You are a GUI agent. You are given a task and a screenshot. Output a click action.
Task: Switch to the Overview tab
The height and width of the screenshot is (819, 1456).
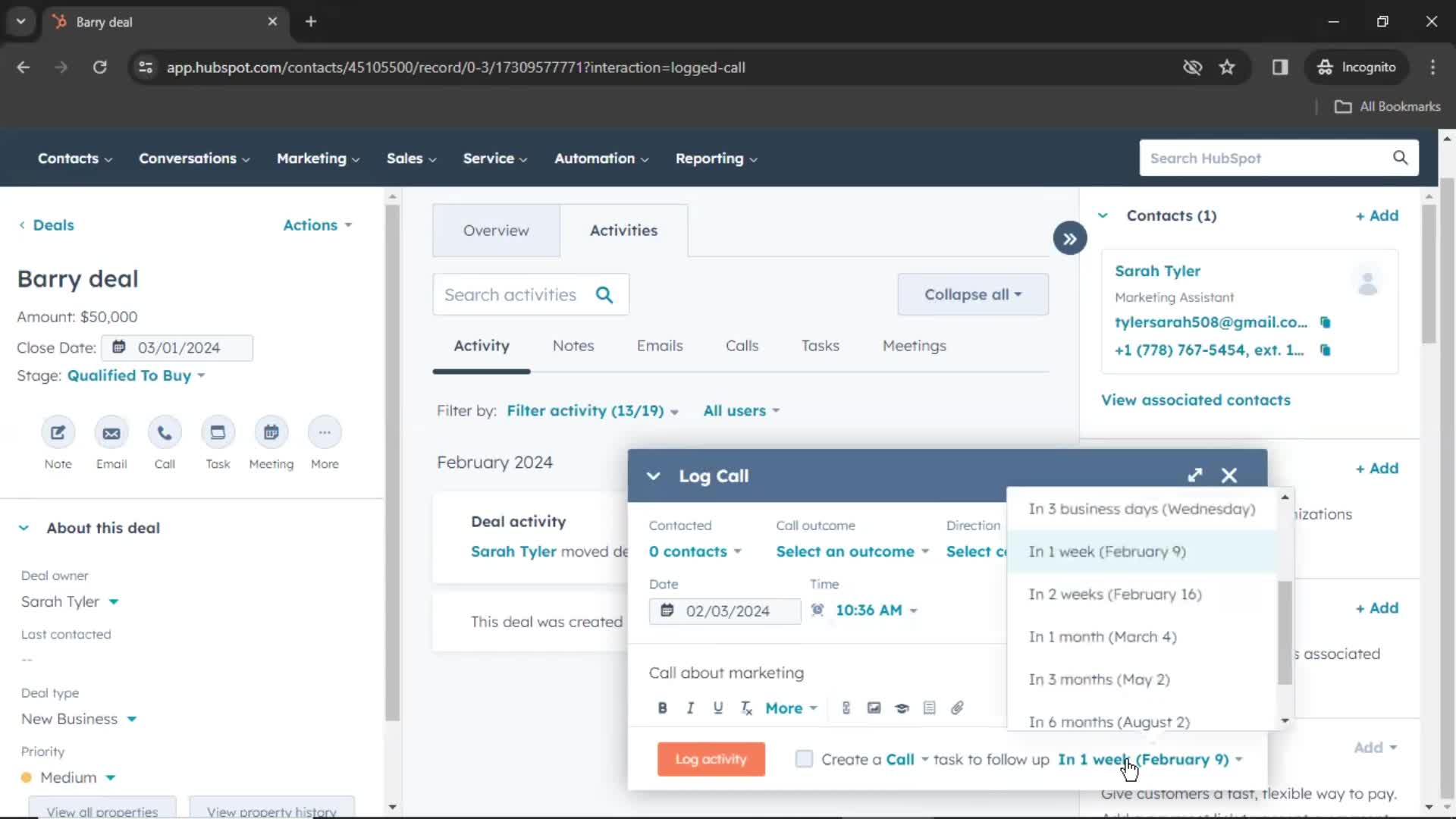[496, 231]
